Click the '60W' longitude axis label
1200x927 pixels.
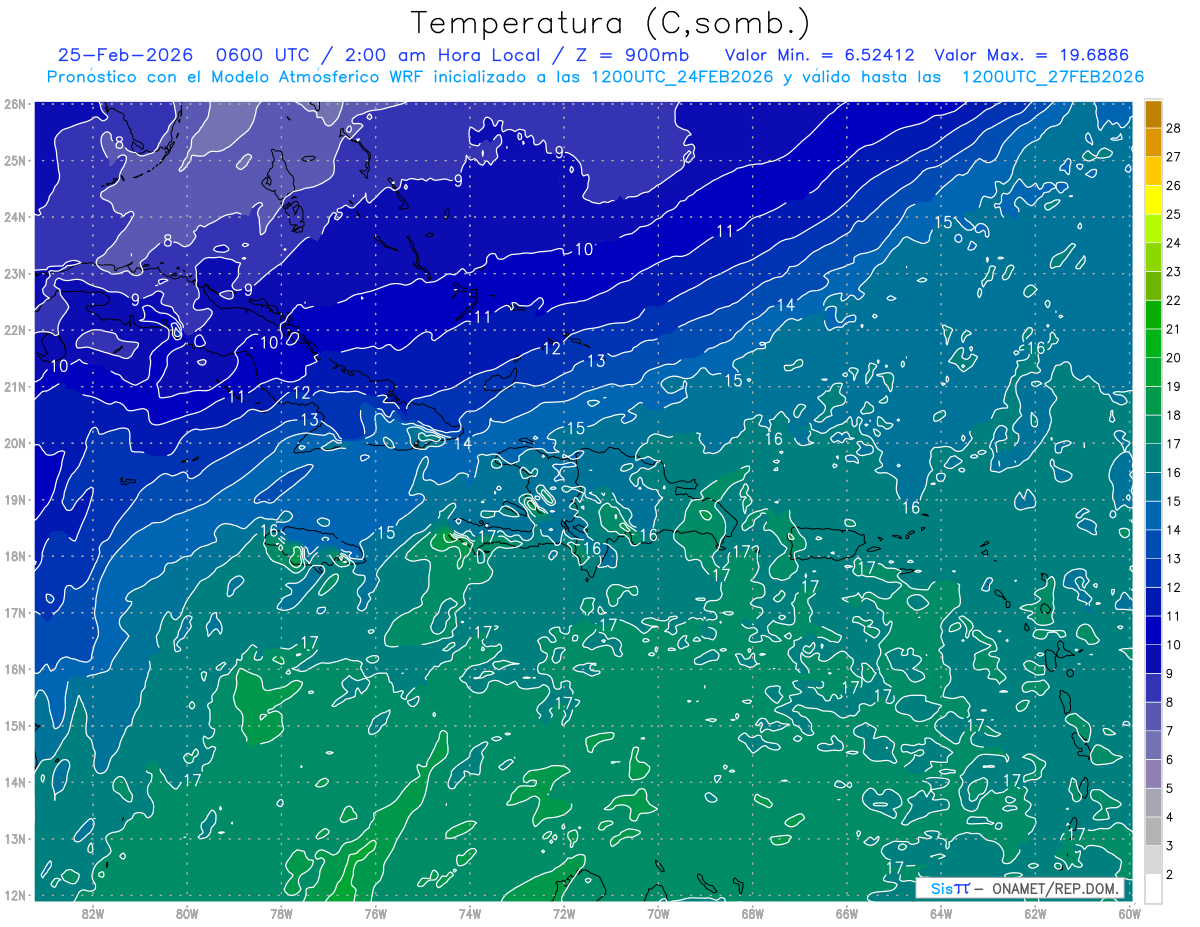1130,913
